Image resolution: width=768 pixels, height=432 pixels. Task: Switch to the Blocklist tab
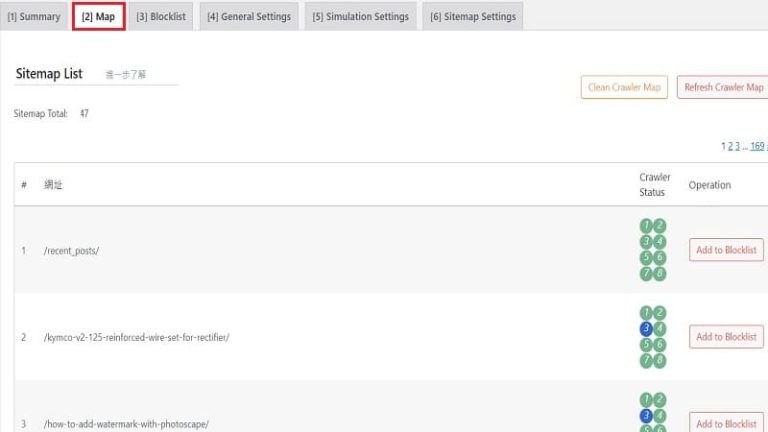[x=161, y=17]
